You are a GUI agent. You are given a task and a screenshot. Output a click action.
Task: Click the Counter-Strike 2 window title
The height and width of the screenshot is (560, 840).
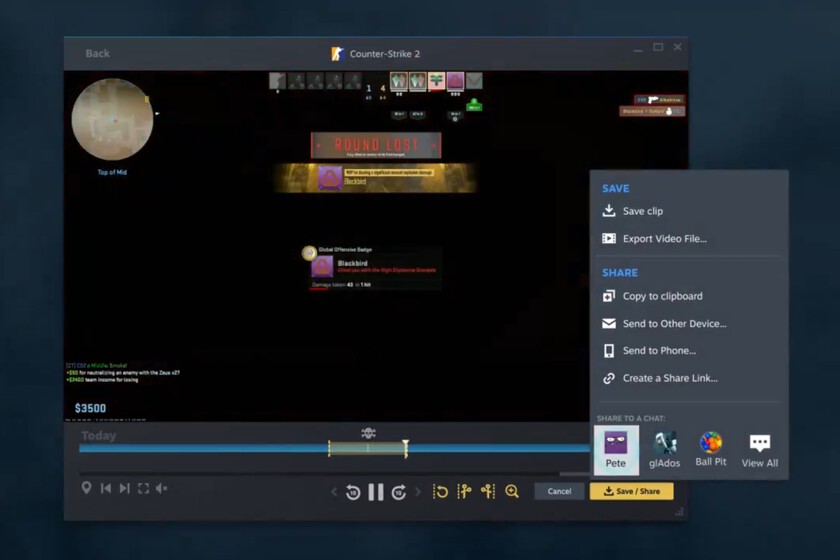pyautogui.click(x=385, y=54)
